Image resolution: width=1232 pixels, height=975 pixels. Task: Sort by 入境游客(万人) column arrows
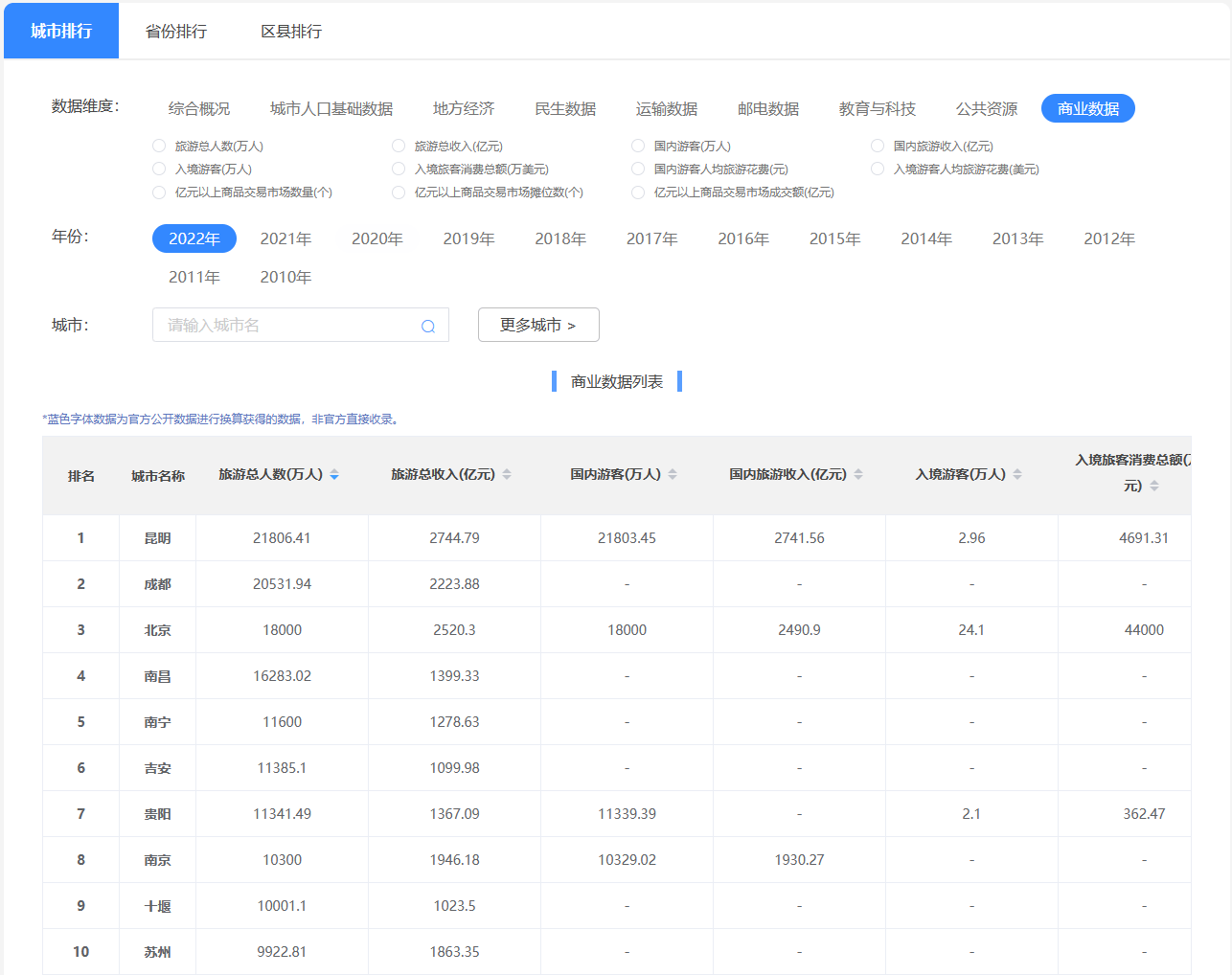tap(1017, 475)
